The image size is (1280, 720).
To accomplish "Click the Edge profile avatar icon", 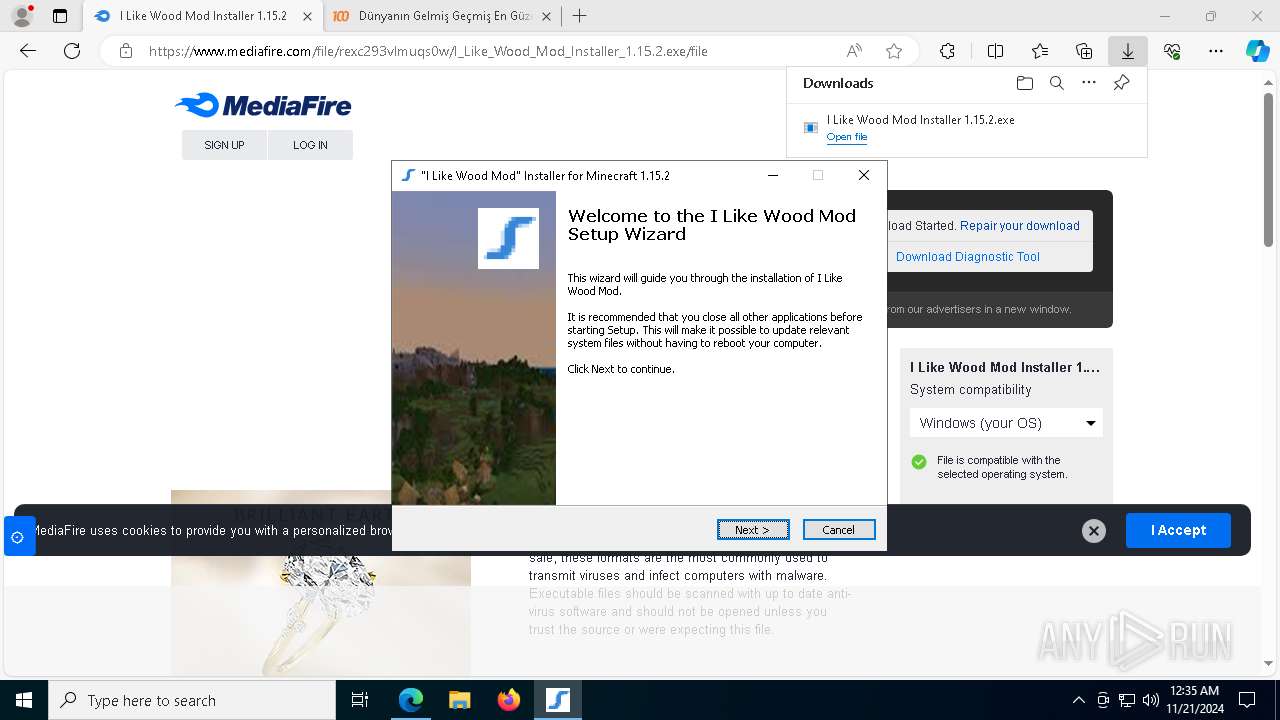I will pos(21,16).
